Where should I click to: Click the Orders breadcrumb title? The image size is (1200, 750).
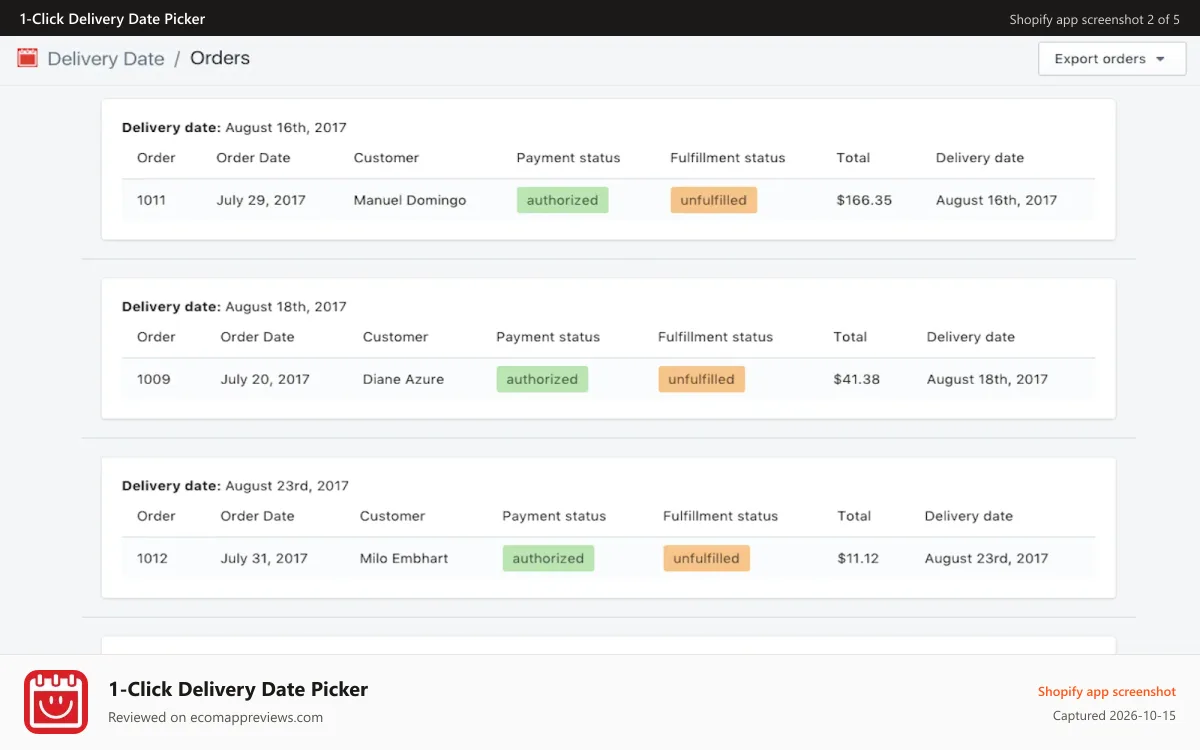220,58
